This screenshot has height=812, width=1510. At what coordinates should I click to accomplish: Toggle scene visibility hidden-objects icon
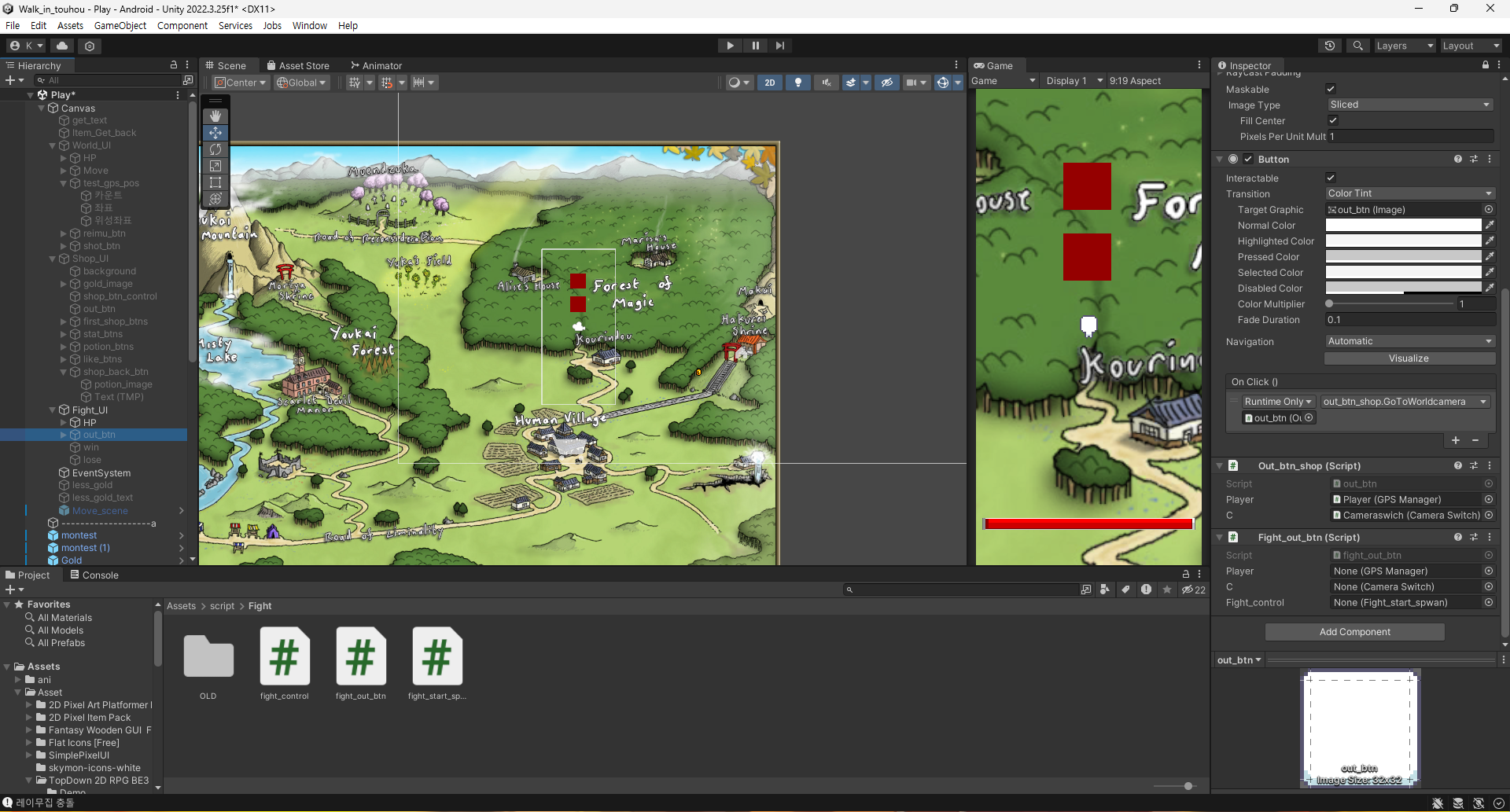point(887,83)
